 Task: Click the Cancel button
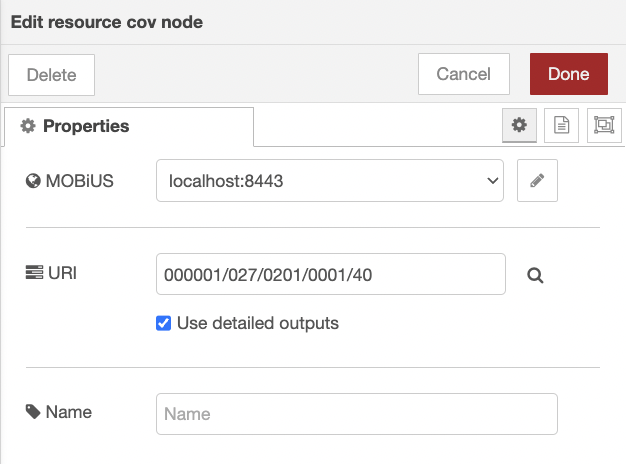(x=463, y=74)
